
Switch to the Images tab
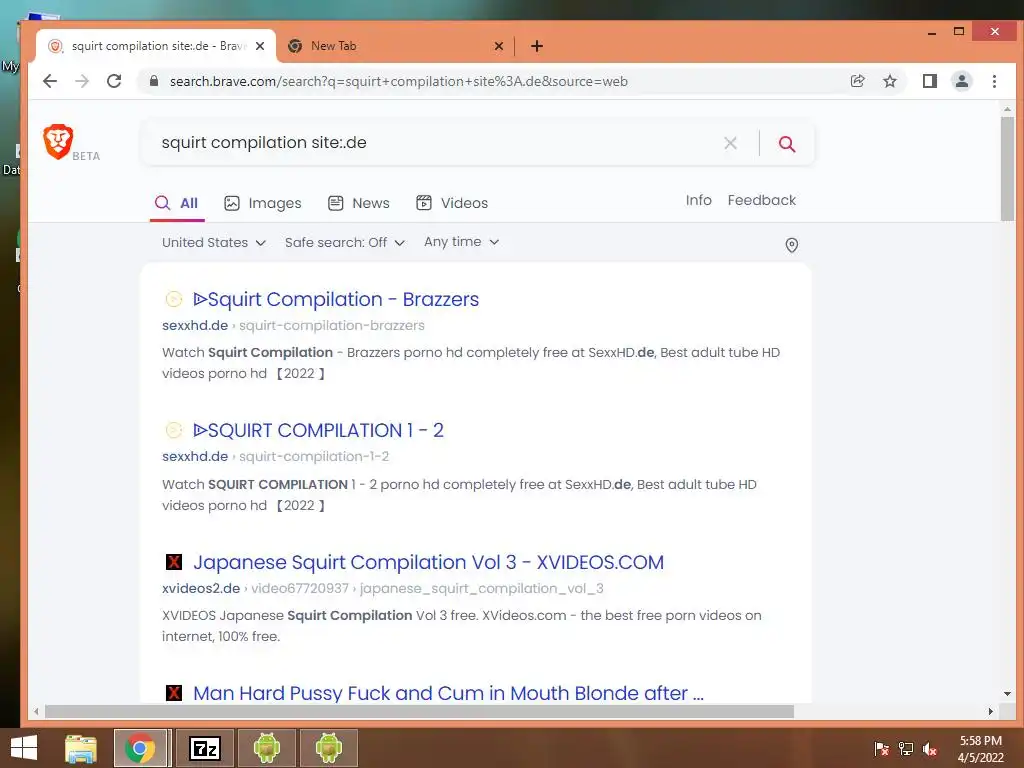click(263, 203)
